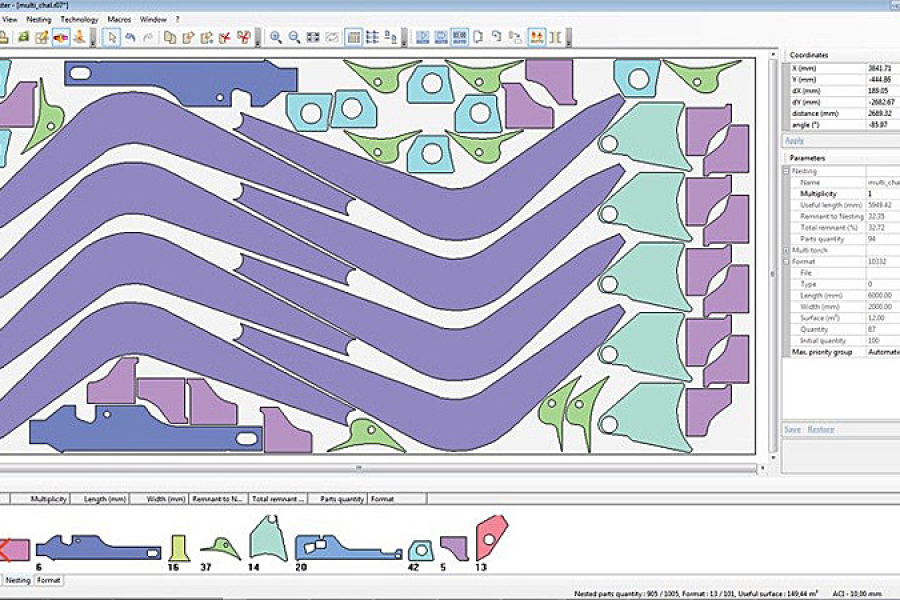This screenshot has width=900, height=600.
Task: Click the undo arrow icon
Action: [x=130, y=37]
